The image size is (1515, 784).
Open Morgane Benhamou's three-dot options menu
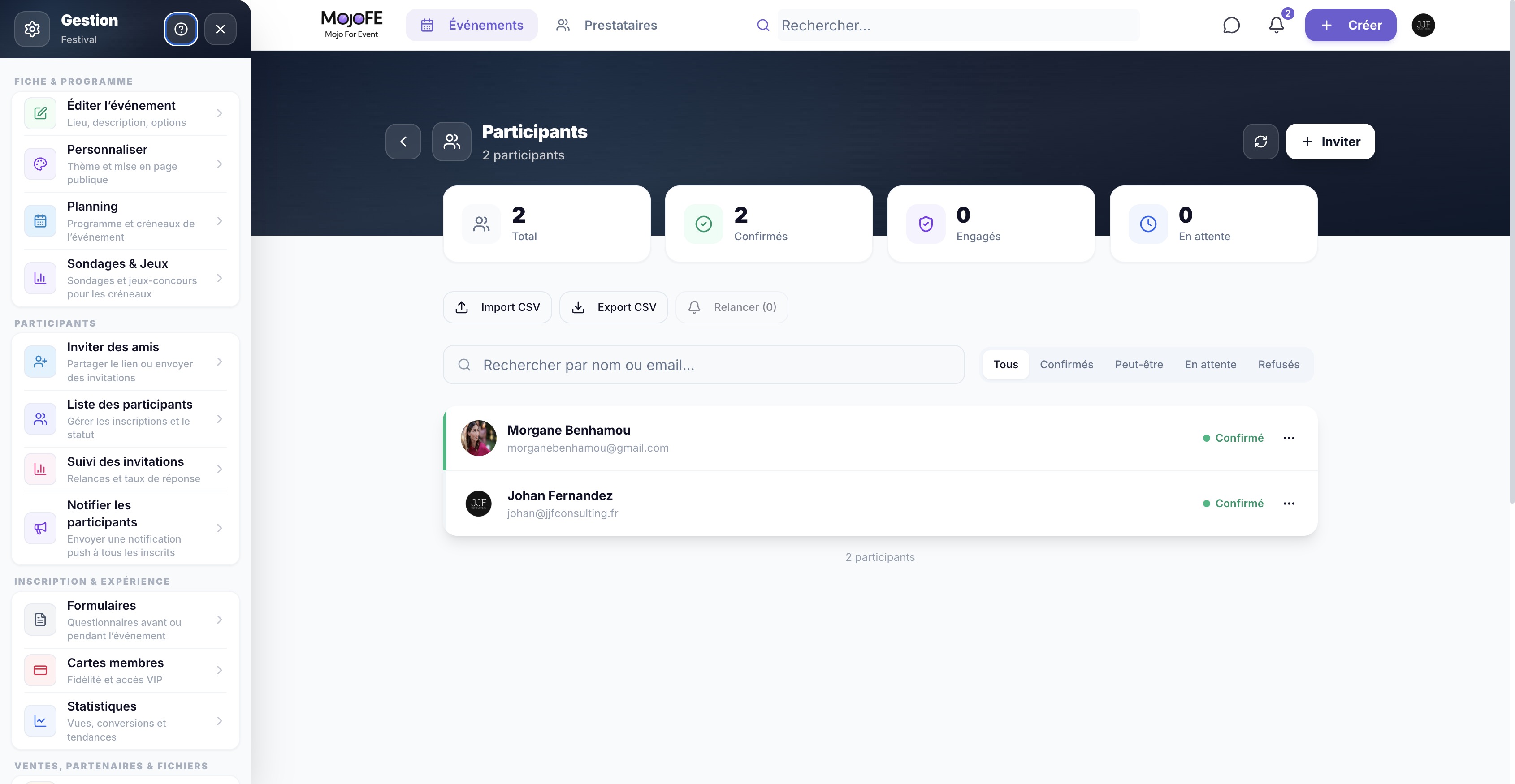click(1289, 438)
